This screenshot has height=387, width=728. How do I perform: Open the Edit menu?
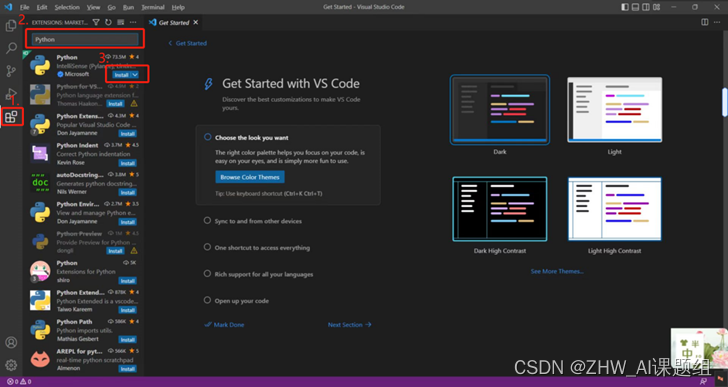(42, 7)
